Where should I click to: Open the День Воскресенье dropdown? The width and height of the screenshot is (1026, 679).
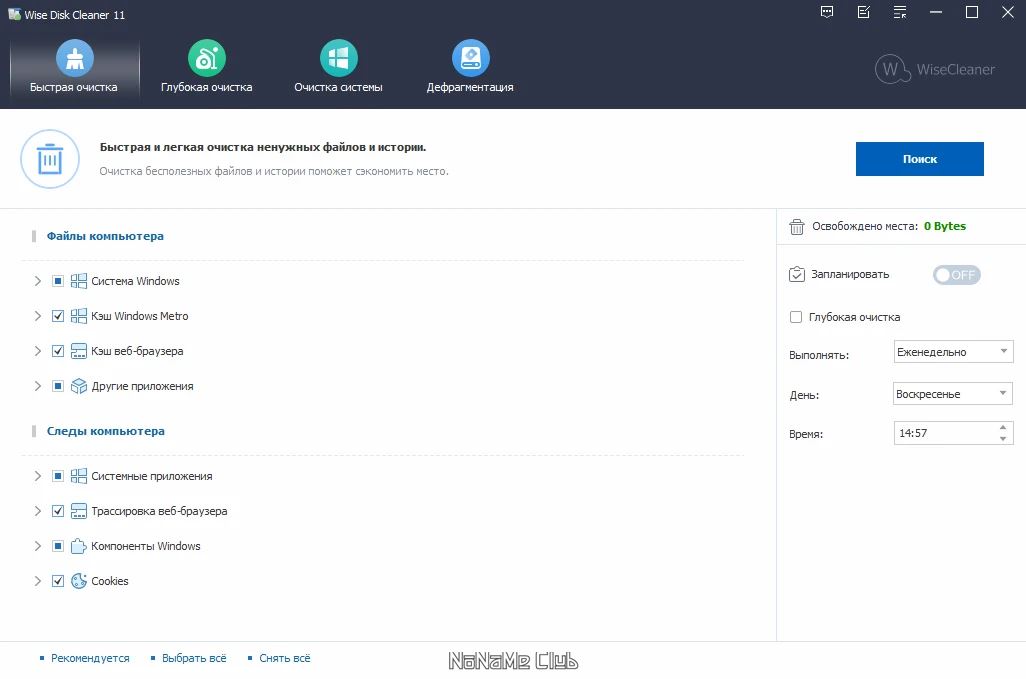953,394
